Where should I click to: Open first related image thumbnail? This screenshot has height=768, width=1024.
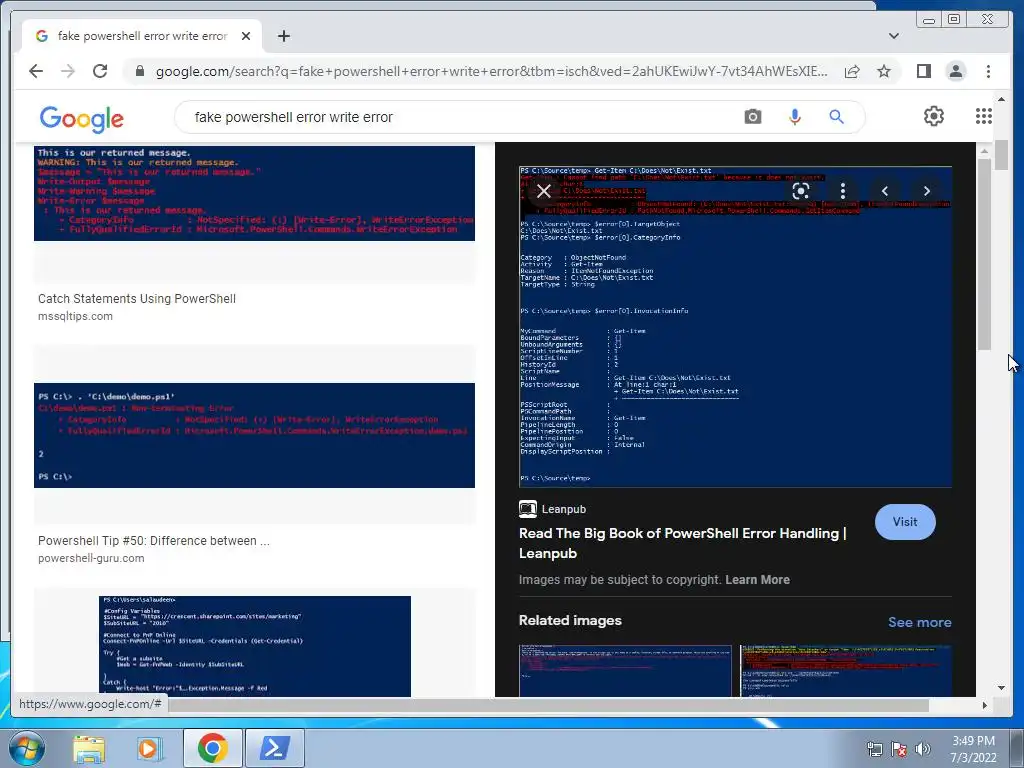click(625, 671)
